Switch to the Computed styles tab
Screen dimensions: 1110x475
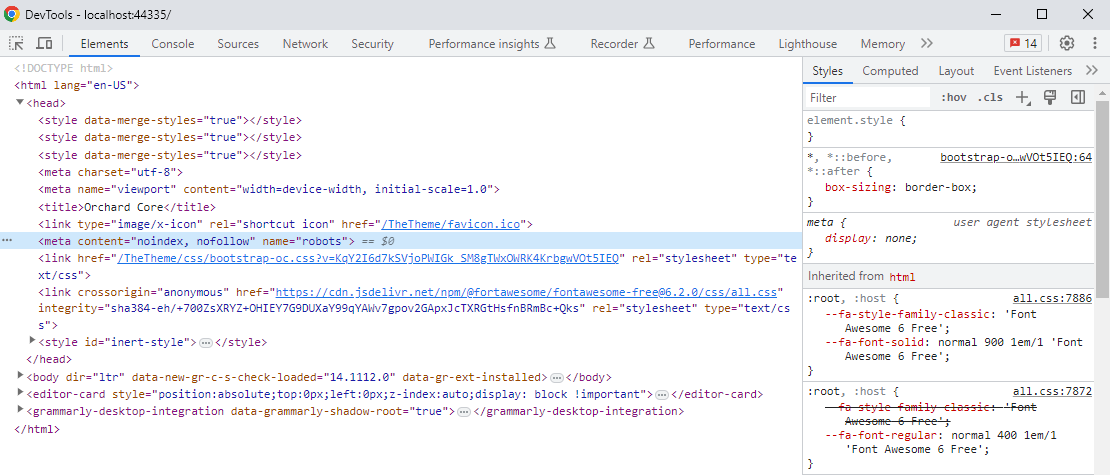[x=890, y=71]
